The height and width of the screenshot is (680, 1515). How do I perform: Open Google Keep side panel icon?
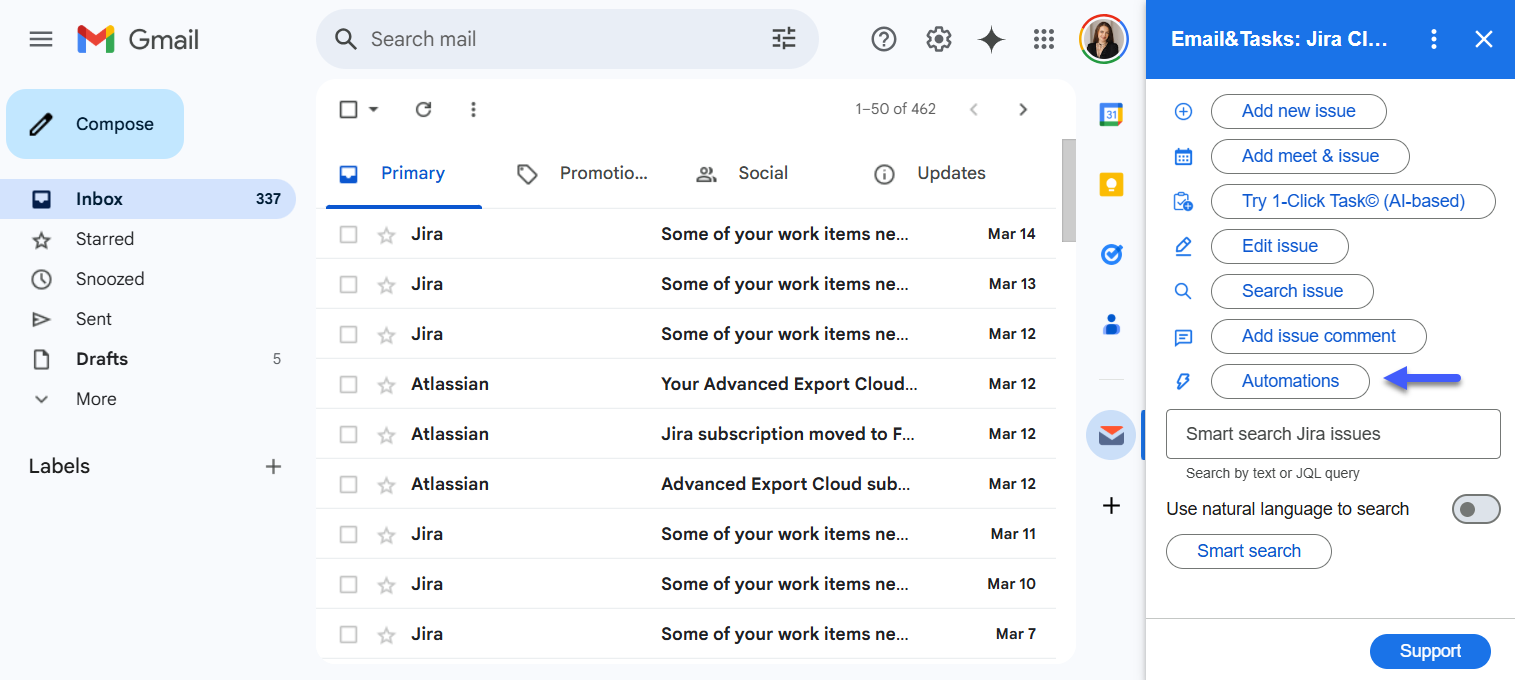pyautogui.click(x=1111, y=185)
